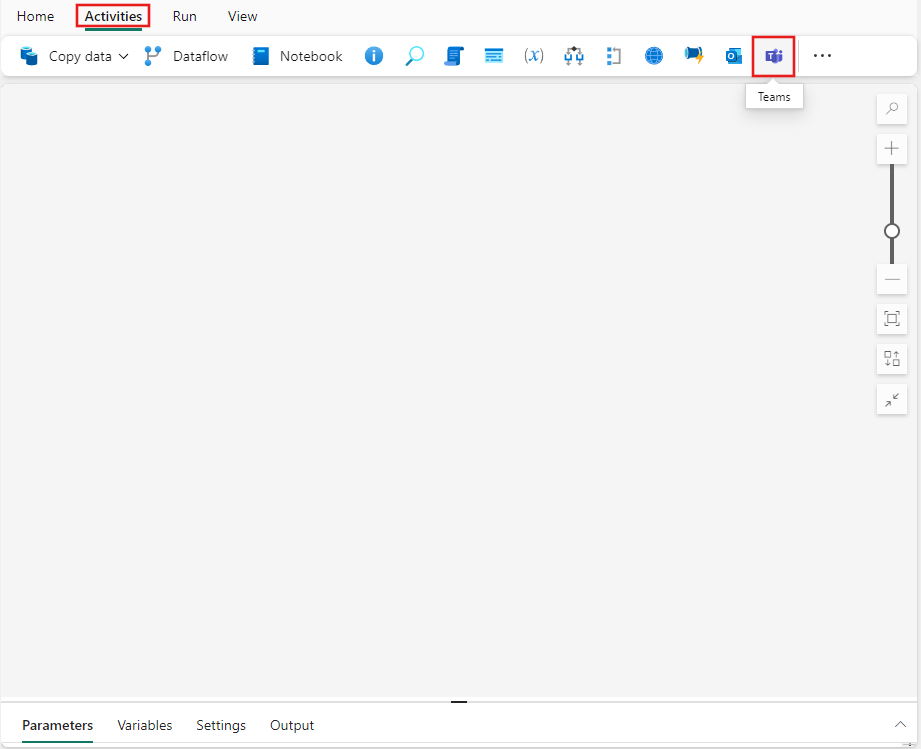
Task: Click the zoom slider handle
Action: pyautogui.click(x=892, y=231)
